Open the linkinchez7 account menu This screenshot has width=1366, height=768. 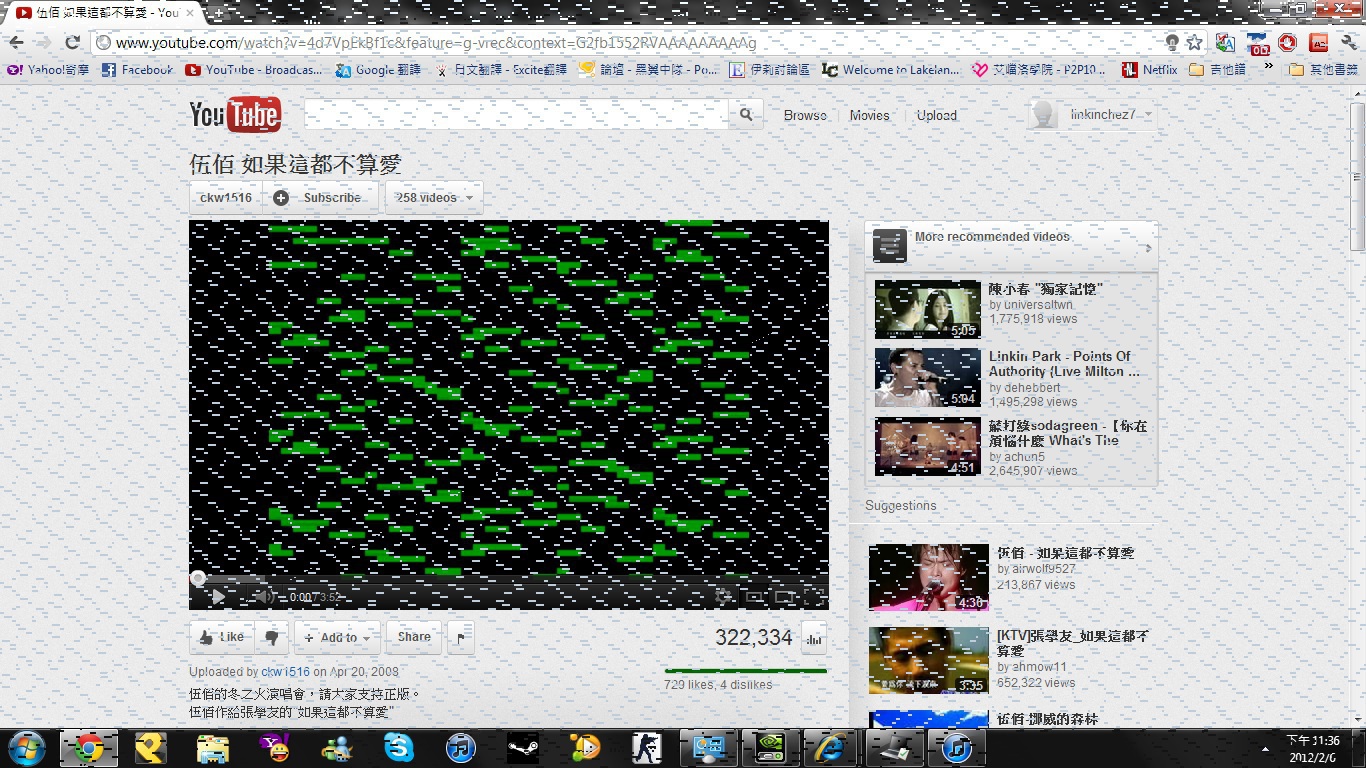[1093, 115]
